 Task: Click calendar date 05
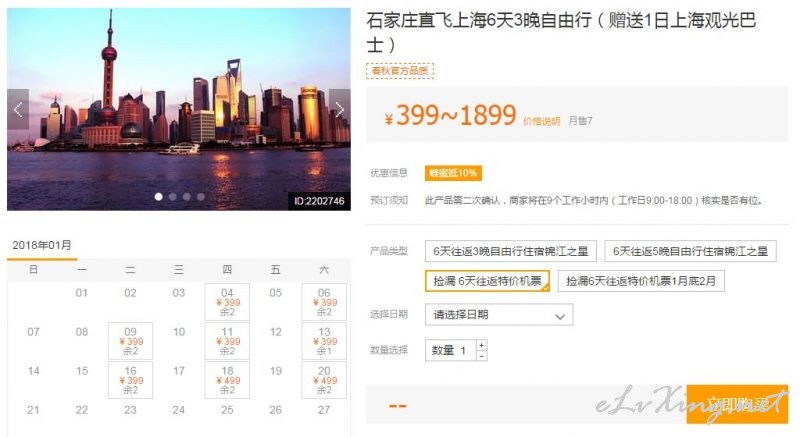click(x=276, y=293)
